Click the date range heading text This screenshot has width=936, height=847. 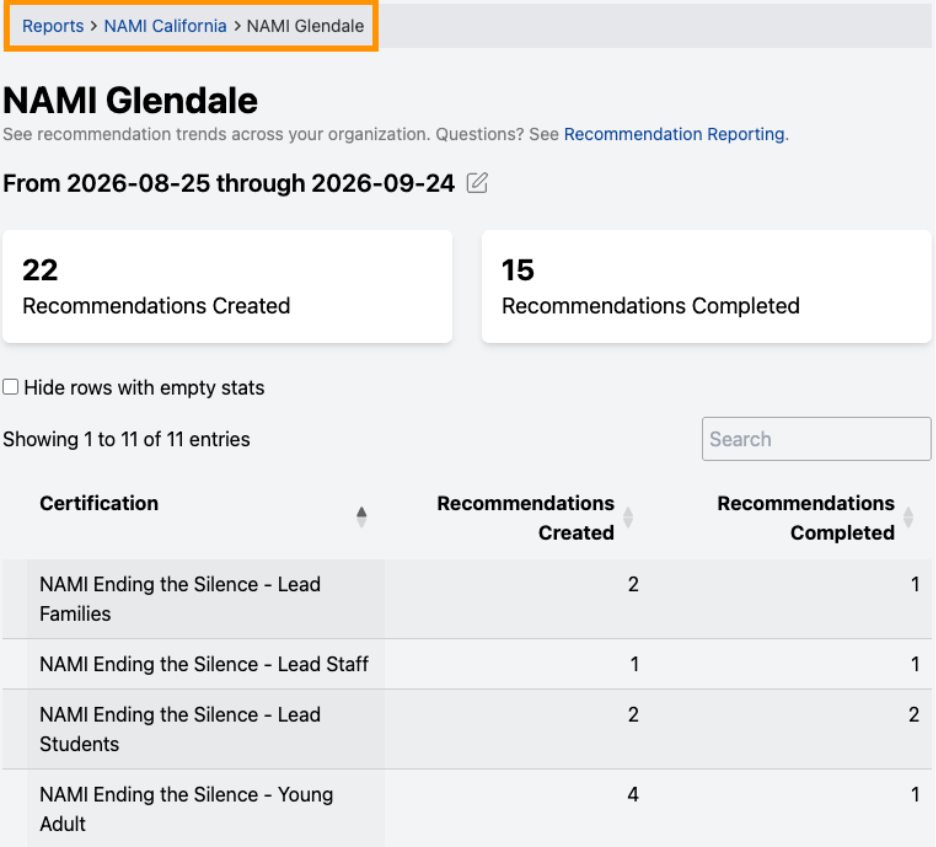tap(229, 183)
